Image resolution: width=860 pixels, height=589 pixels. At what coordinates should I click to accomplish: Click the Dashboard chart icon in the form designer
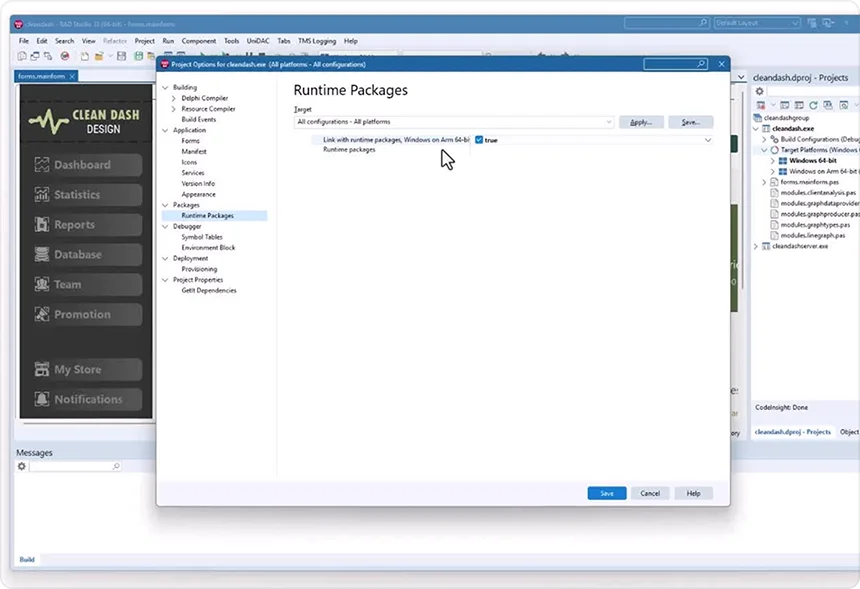(x=42, y=165)
